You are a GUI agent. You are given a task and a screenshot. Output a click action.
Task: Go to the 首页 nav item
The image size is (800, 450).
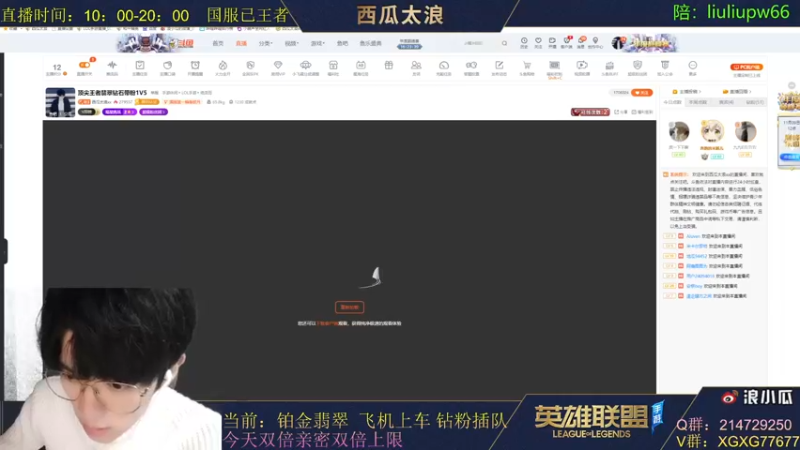pos(218,43)
